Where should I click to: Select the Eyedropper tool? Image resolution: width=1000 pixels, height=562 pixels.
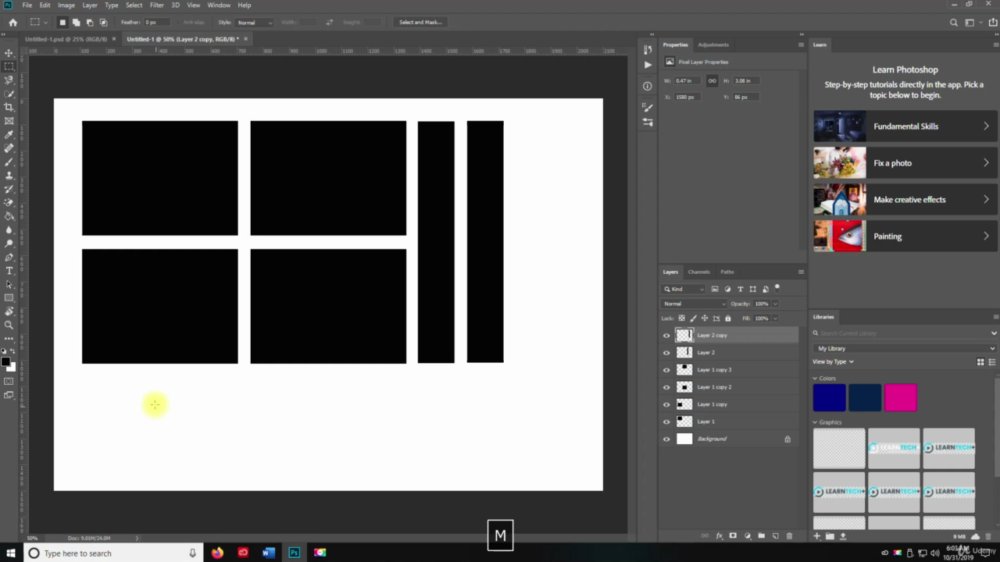[x=9, y=135]
